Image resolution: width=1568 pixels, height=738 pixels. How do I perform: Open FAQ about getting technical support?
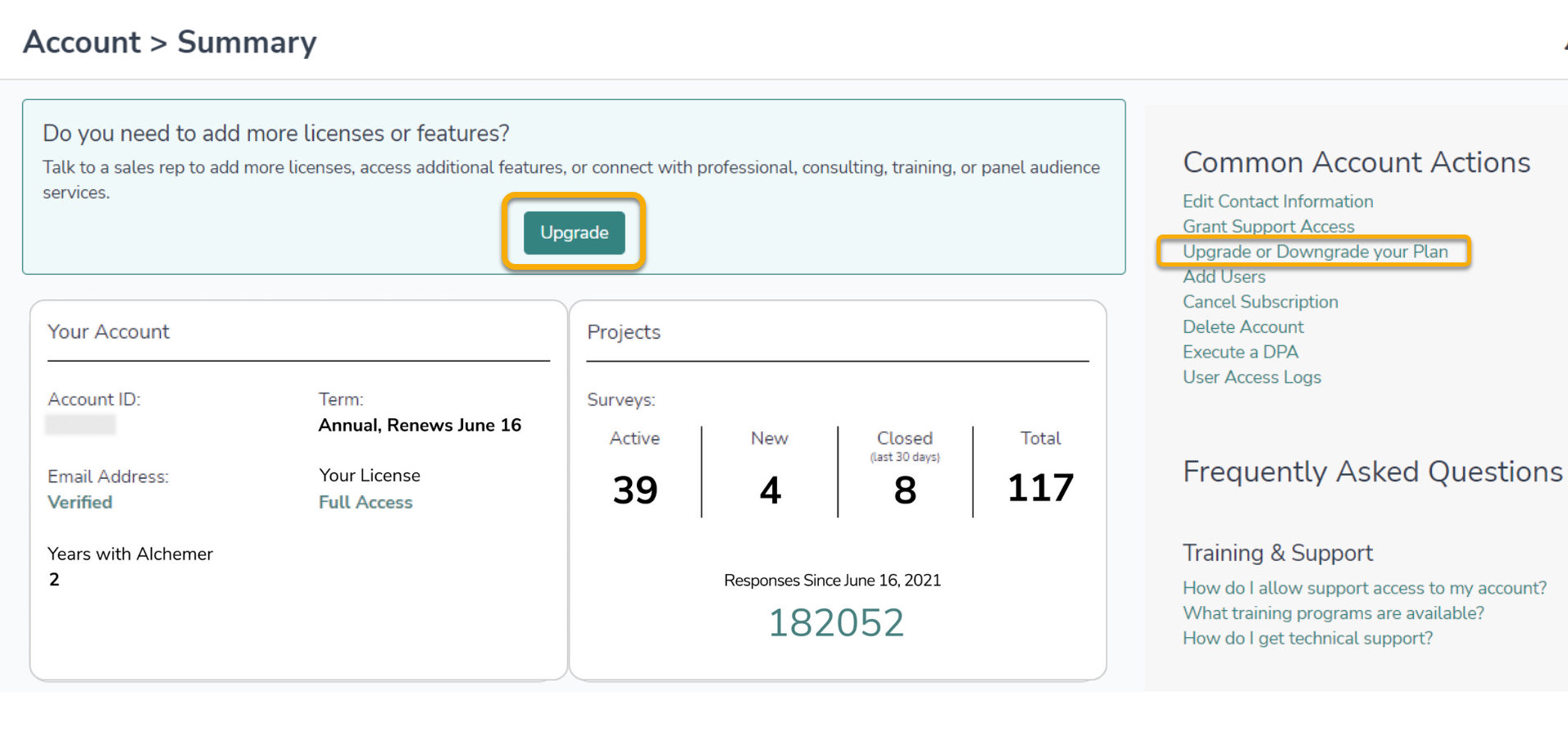pos(1307,639)
